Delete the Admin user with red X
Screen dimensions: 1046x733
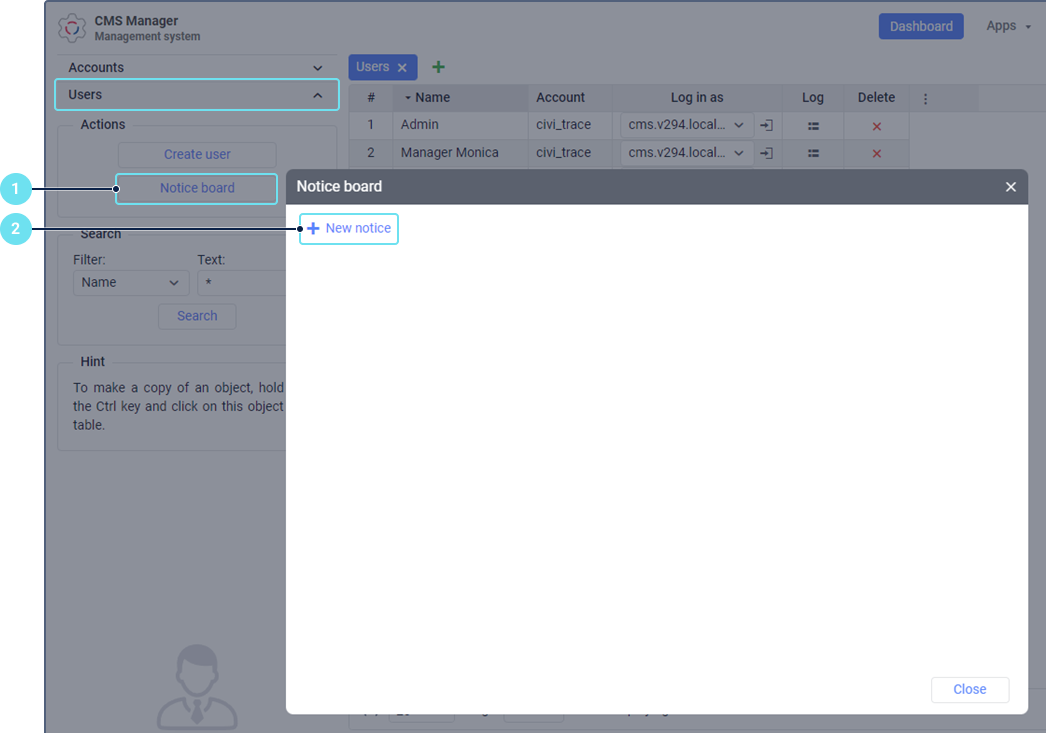[x=876, y=126]
